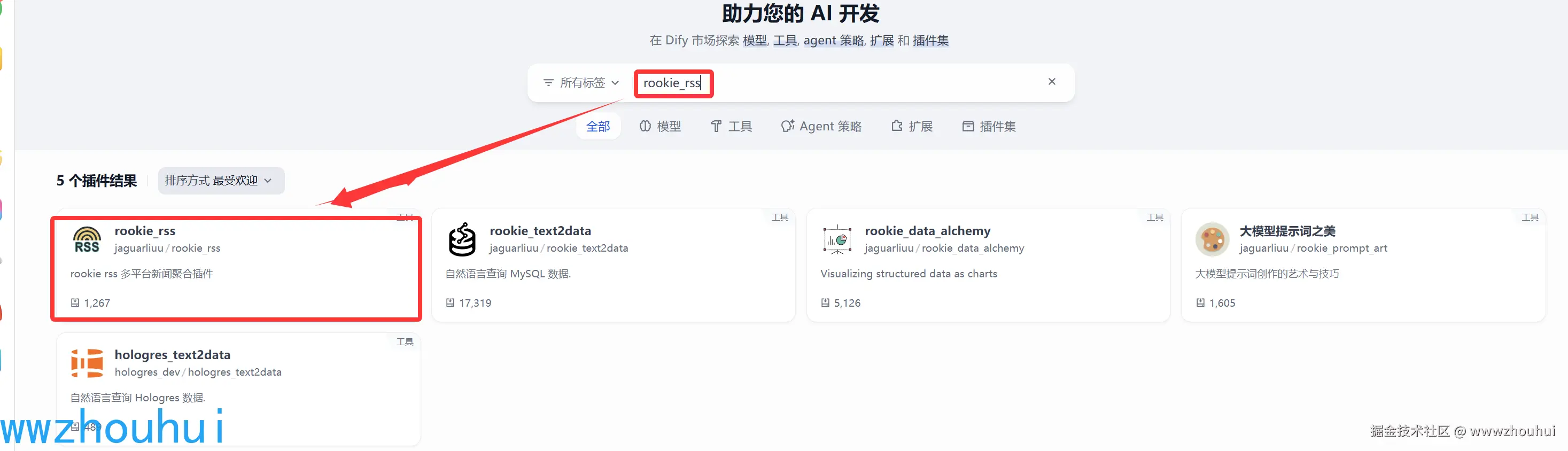Image resolution: width=1568 pixels, height=451 pixels.
Task: Switch to the 扩展 tab
Action: (912, 126)
